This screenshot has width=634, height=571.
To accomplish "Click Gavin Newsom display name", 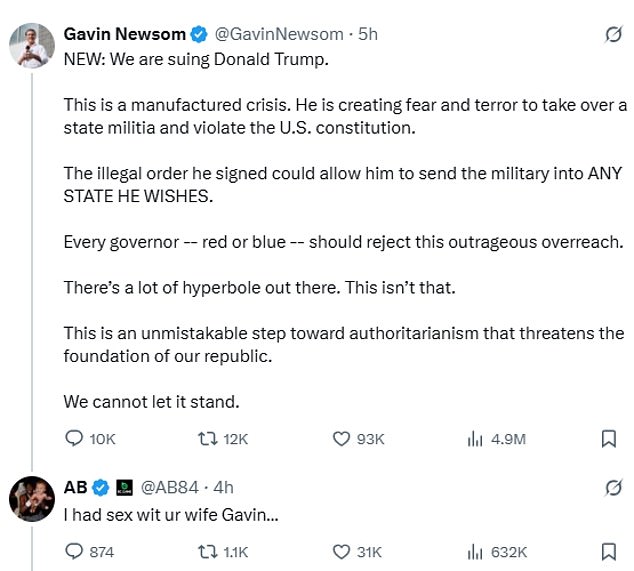I will click(124, 34).
